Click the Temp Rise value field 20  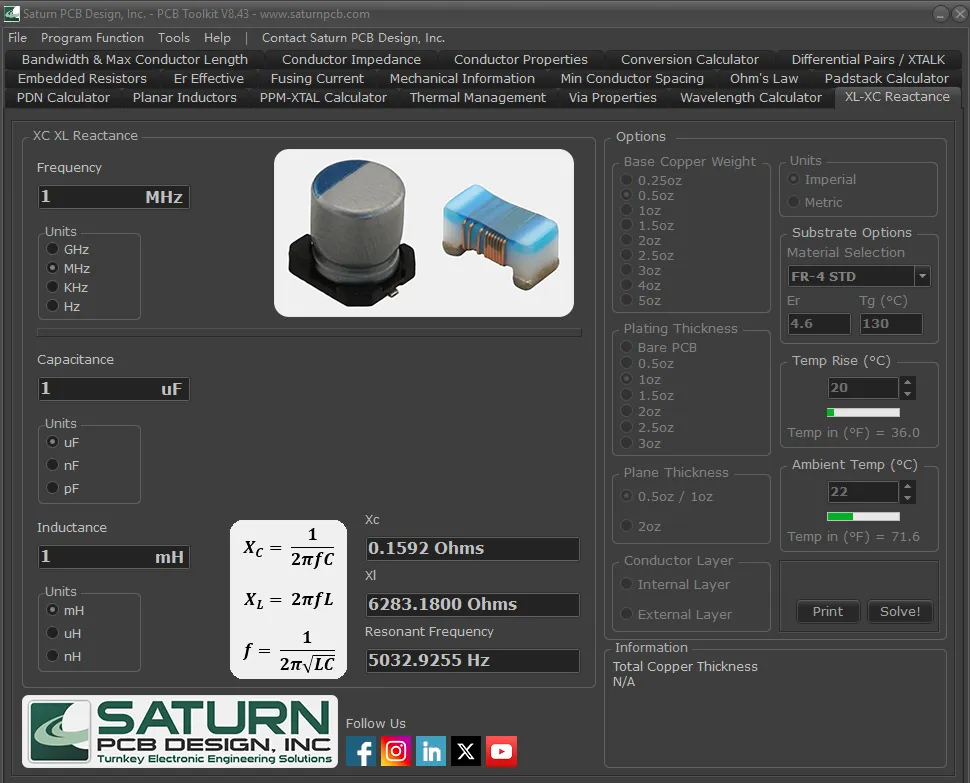[x=863, y=388]
